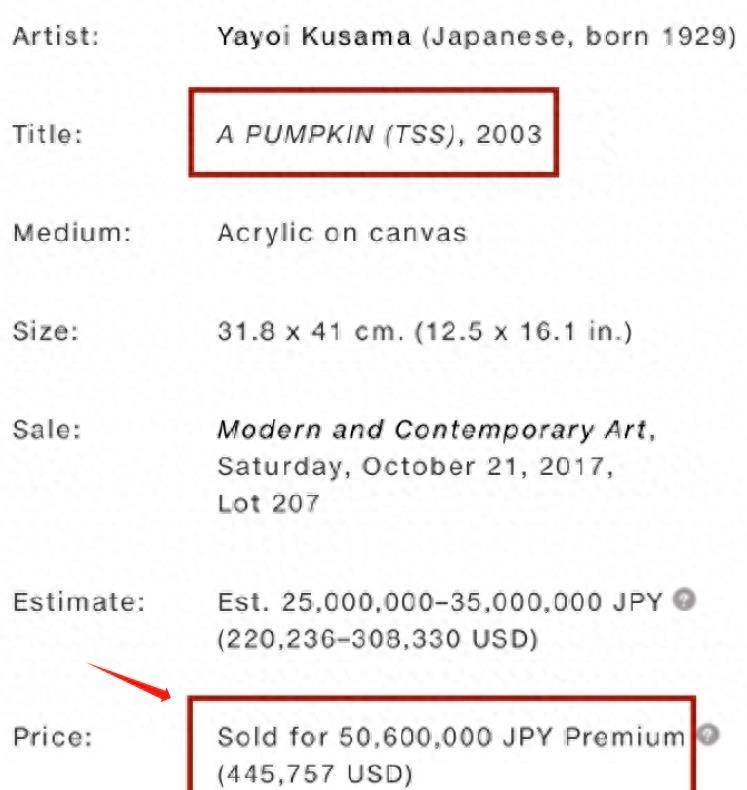Click the help icon next to Premium price
Screen dimensions: 747x790
tap(708, 734)
